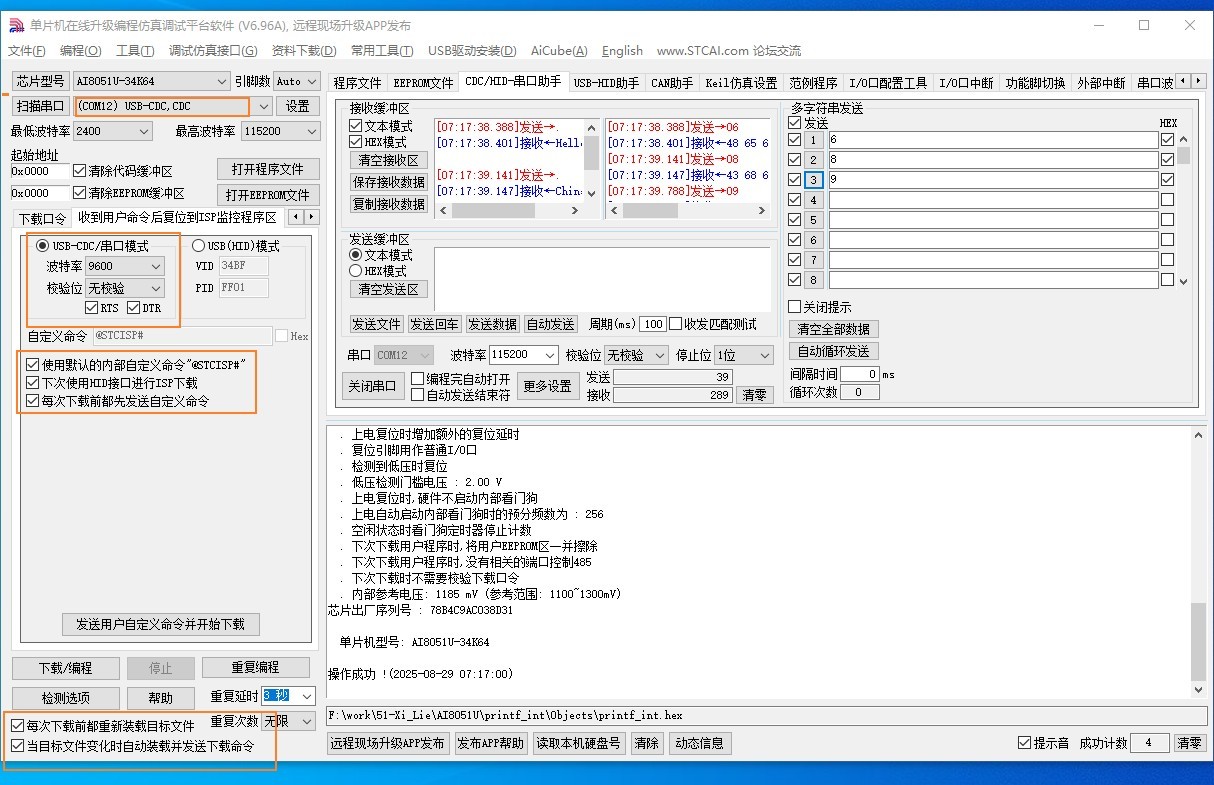Click 清零 button next to 成功计数
The height and width of the screenshot is (785, 1214).
pyautogui.click(x=1189, y=743)
